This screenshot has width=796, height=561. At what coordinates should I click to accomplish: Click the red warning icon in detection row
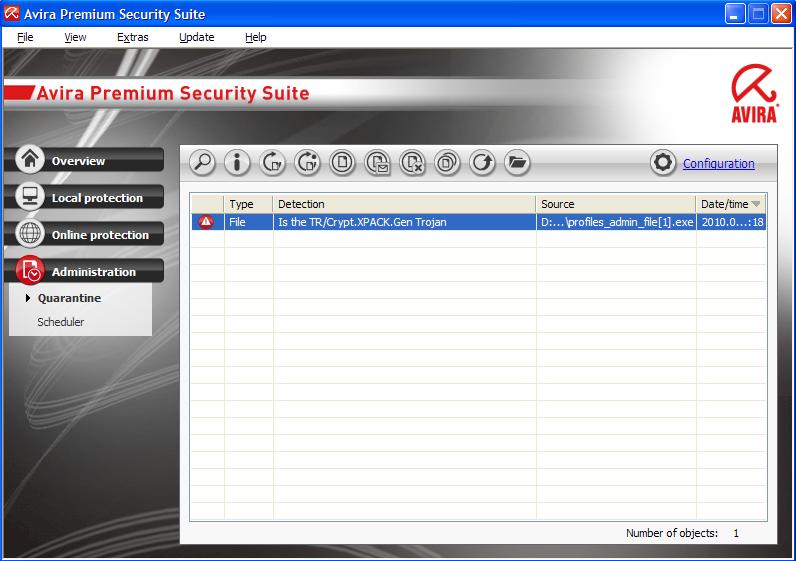point(206,222)
